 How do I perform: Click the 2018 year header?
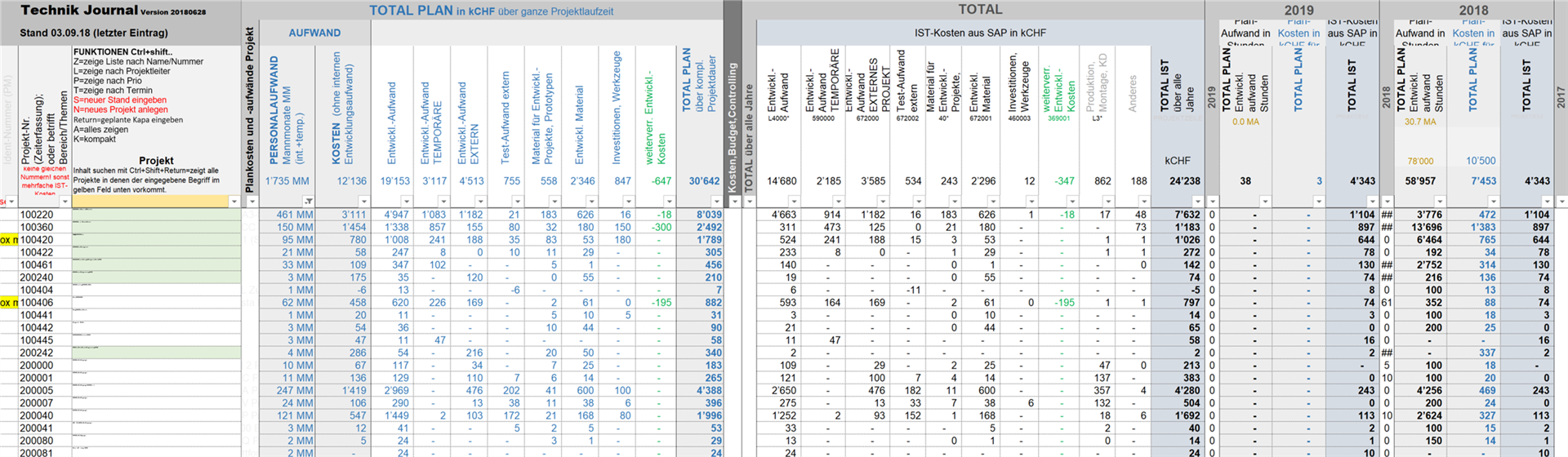[1473, 10]
